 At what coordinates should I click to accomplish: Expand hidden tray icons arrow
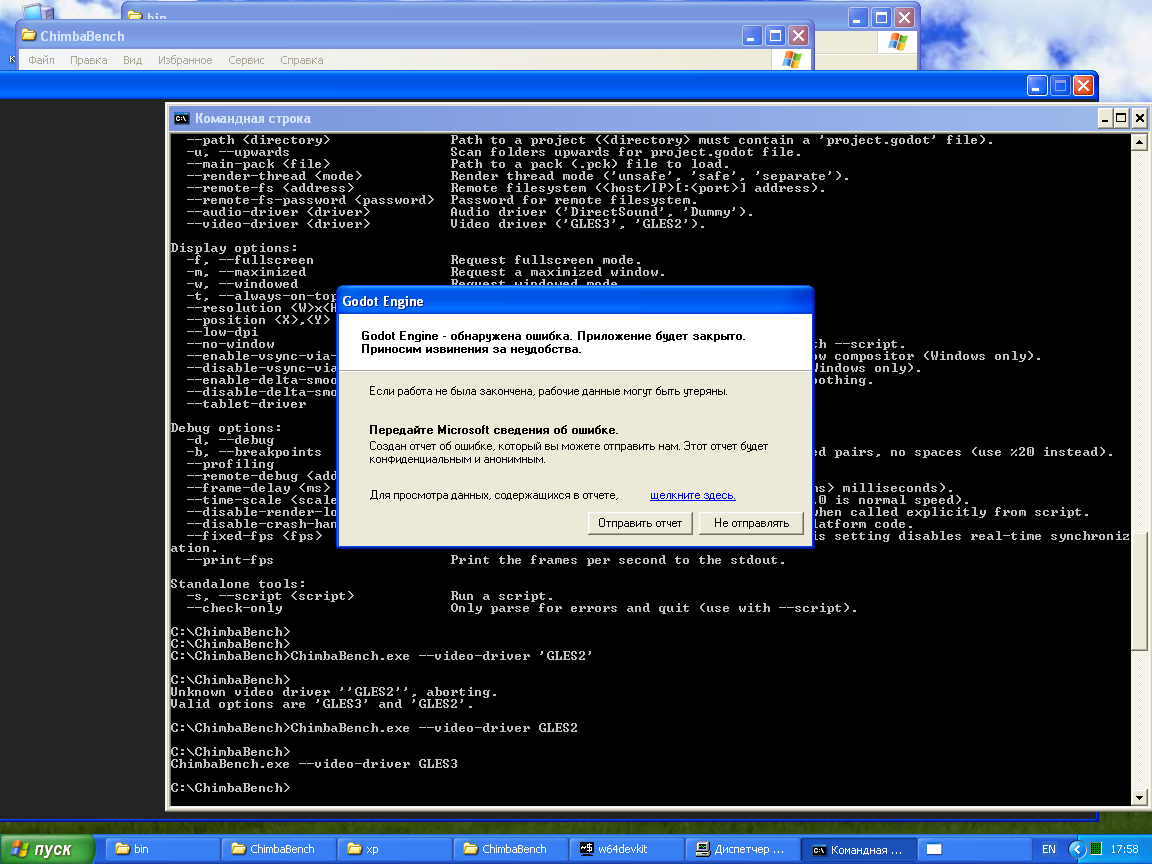tap(1076, 849)
